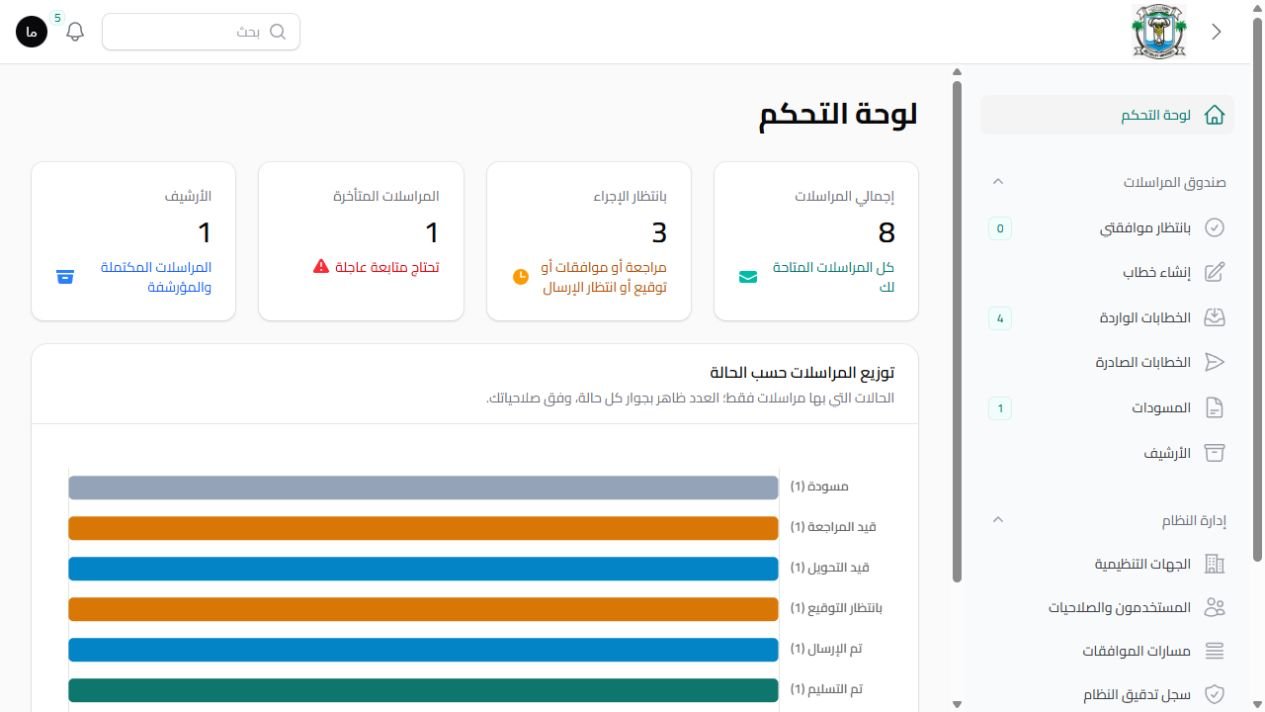
Task: Open إنشاء خطاب menu item
Action: click(x=1107, y=273)
